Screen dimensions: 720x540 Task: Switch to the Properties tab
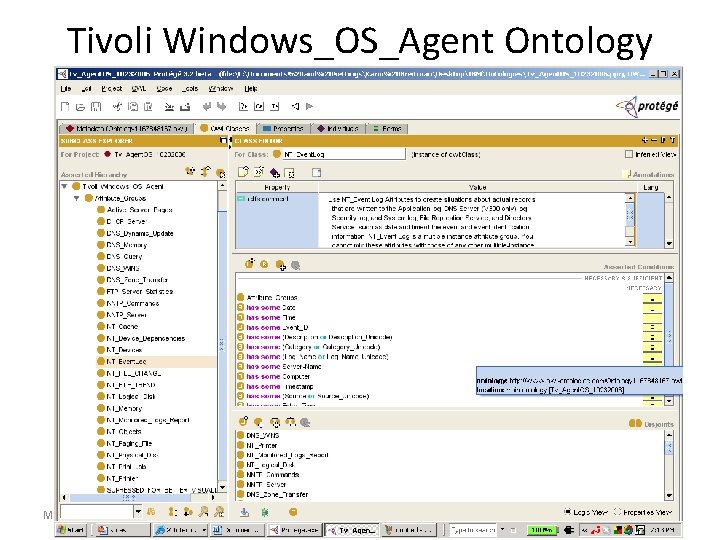pos(283,129)
